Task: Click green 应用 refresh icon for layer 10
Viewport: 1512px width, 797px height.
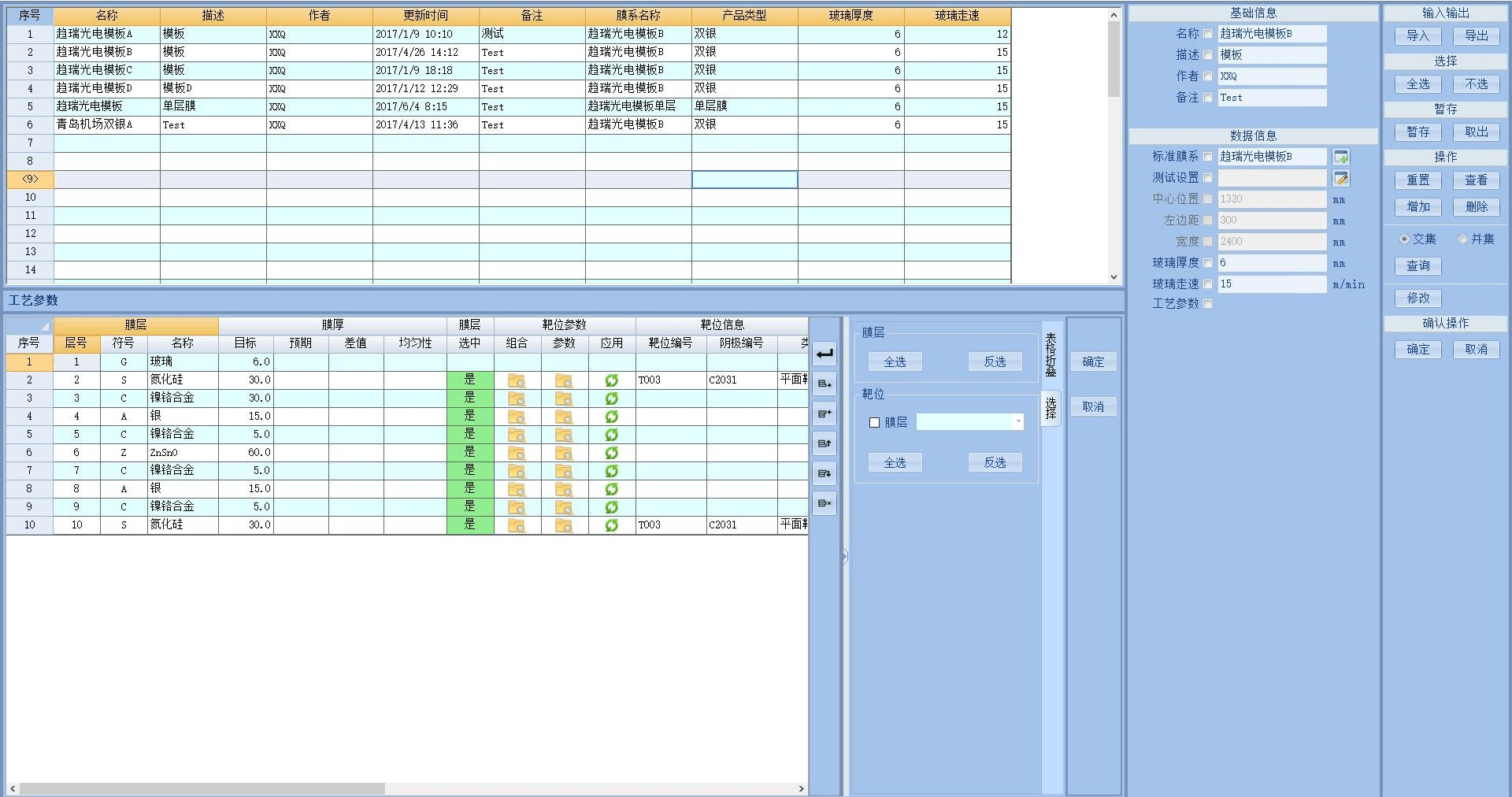Action: click(611, 525)
